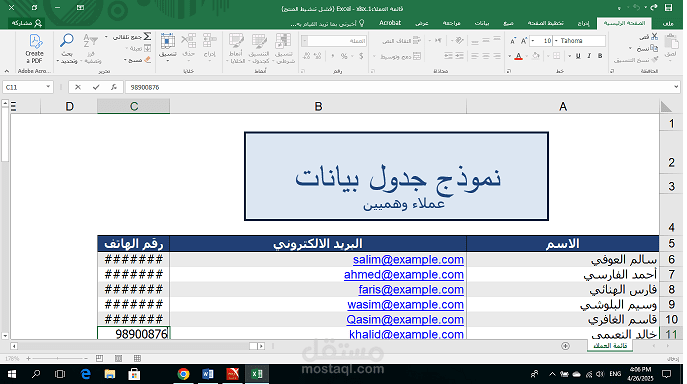687x384 pixels.
Task: Click the Share button (مشاركة)
Action: [27, 23]
